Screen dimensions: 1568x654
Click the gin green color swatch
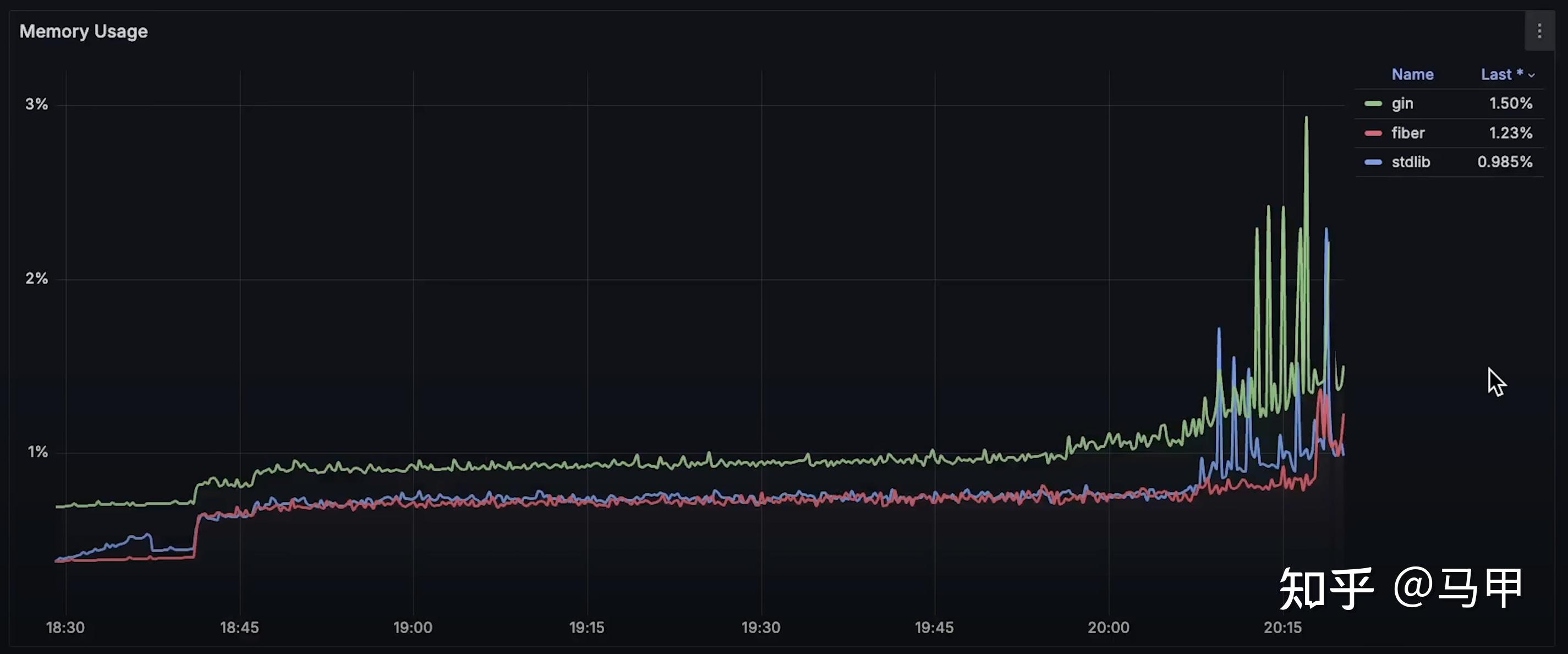pos(1373,103)
